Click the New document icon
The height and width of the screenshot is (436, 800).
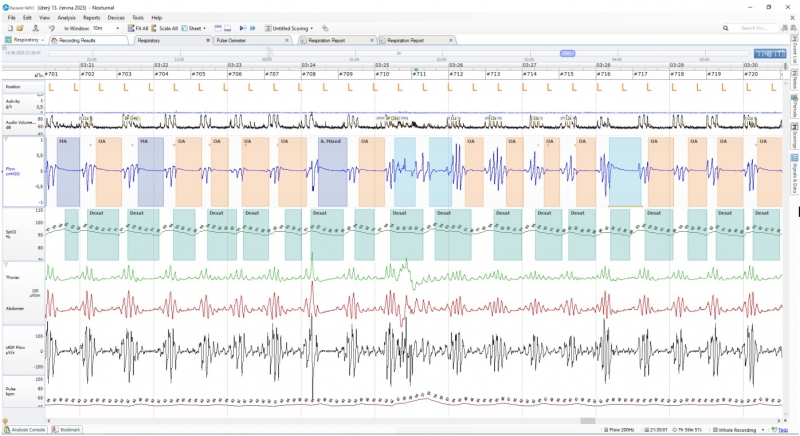[10, 29]
